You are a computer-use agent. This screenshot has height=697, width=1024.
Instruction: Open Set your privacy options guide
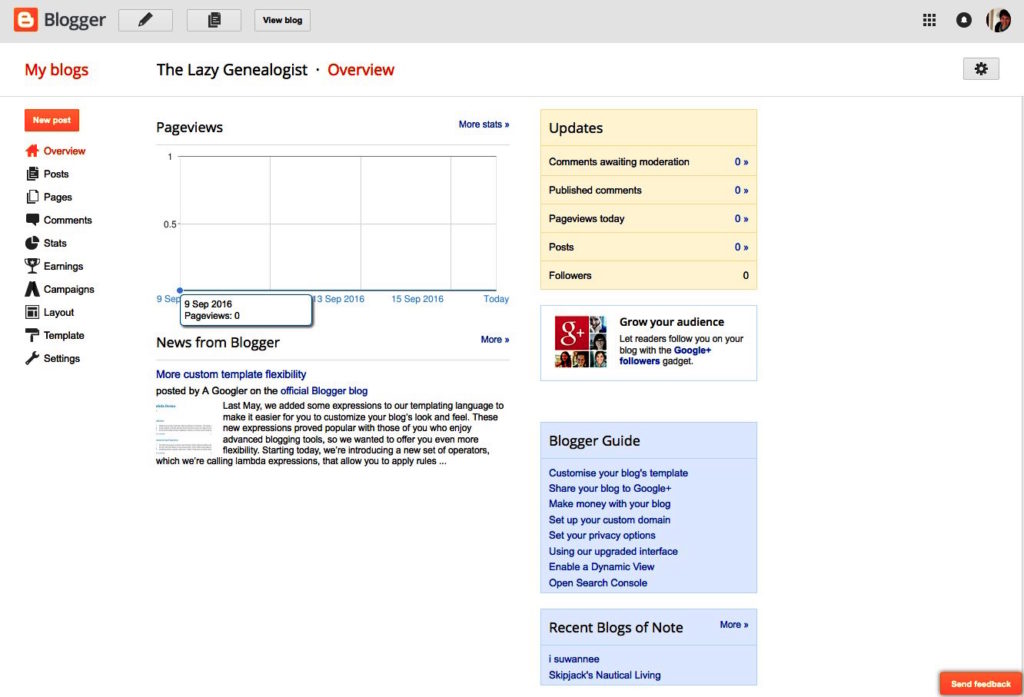tap(601, 535)
